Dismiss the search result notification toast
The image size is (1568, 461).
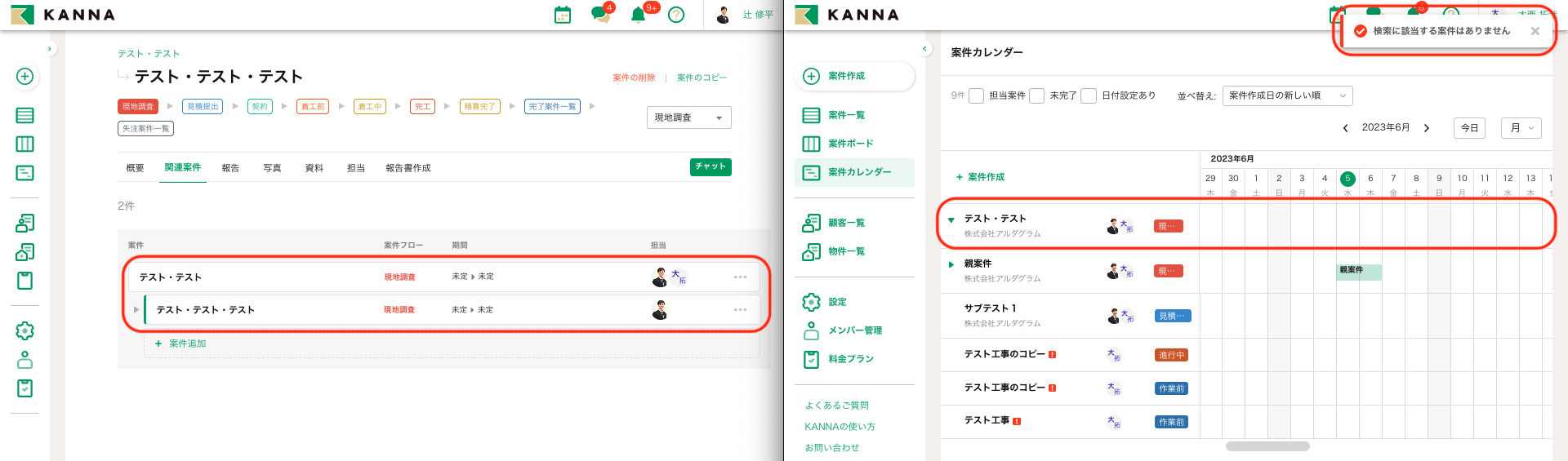click(1535, 31)
